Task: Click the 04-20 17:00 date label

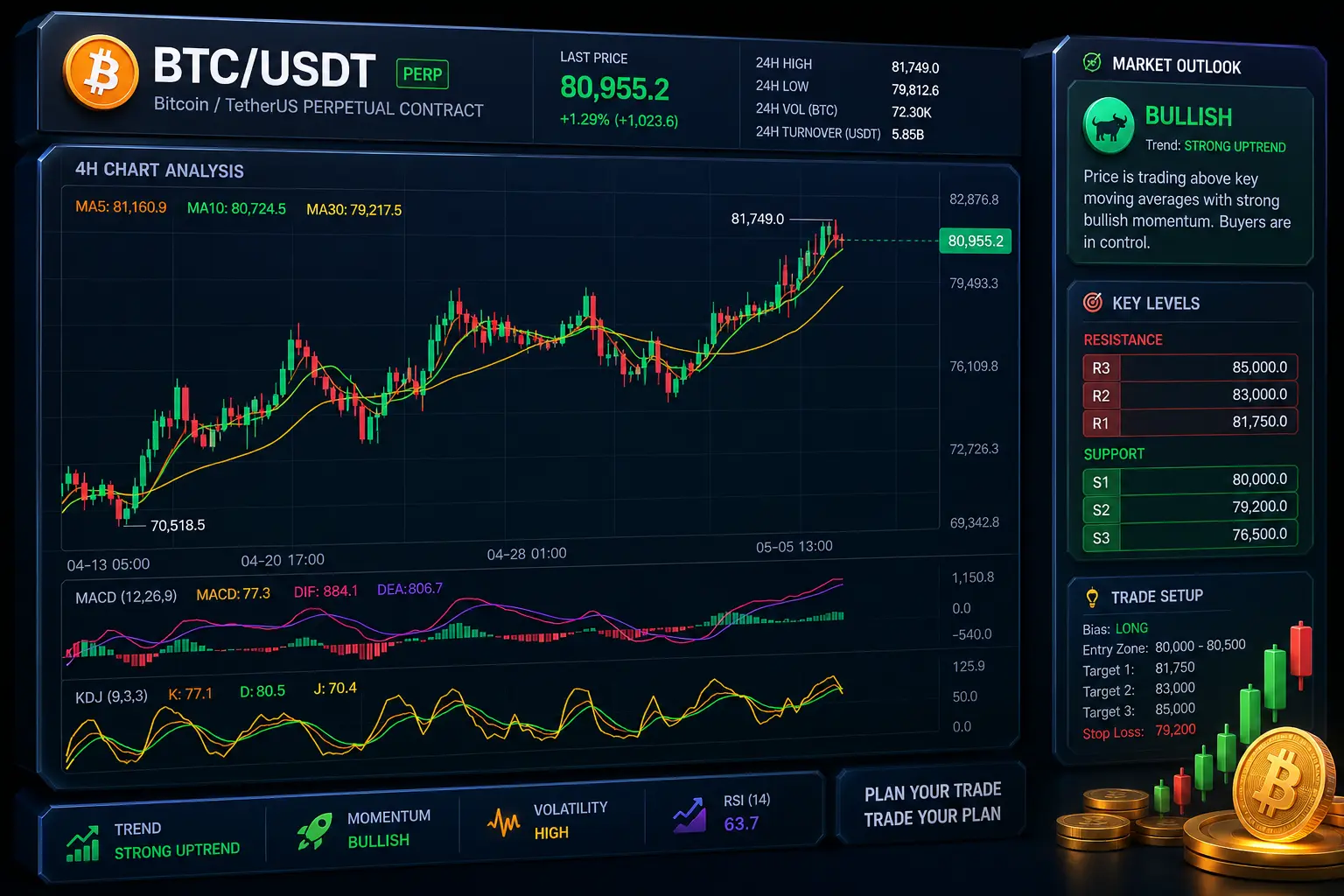Action: point(283,560)
